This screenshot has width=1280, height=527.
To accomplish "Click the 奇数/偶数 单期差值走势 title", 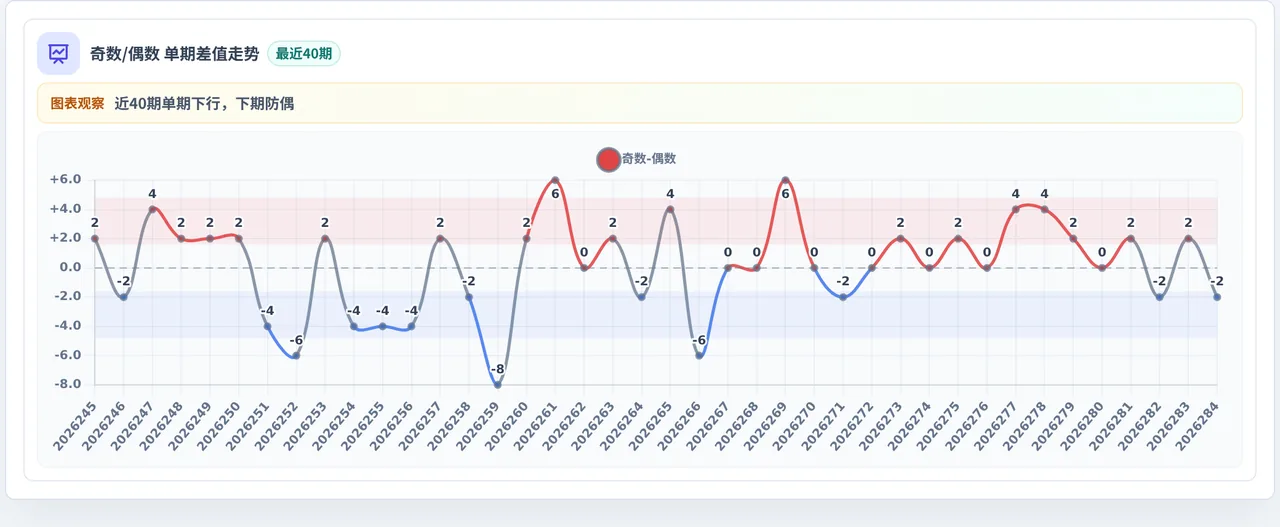I will [174, 54].
